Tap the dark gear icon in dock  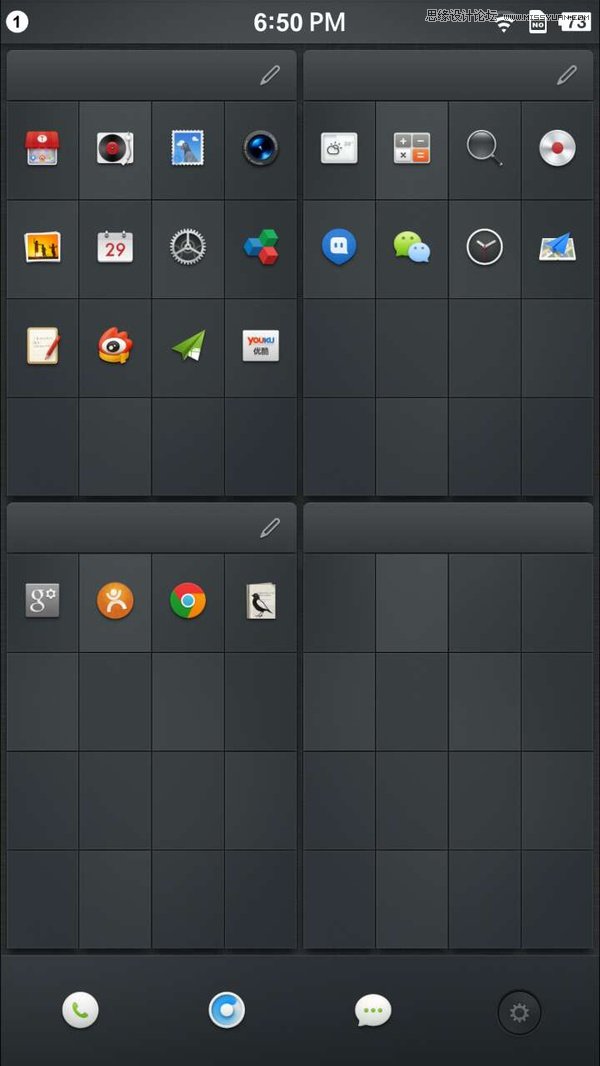(x=519, y=1012)
